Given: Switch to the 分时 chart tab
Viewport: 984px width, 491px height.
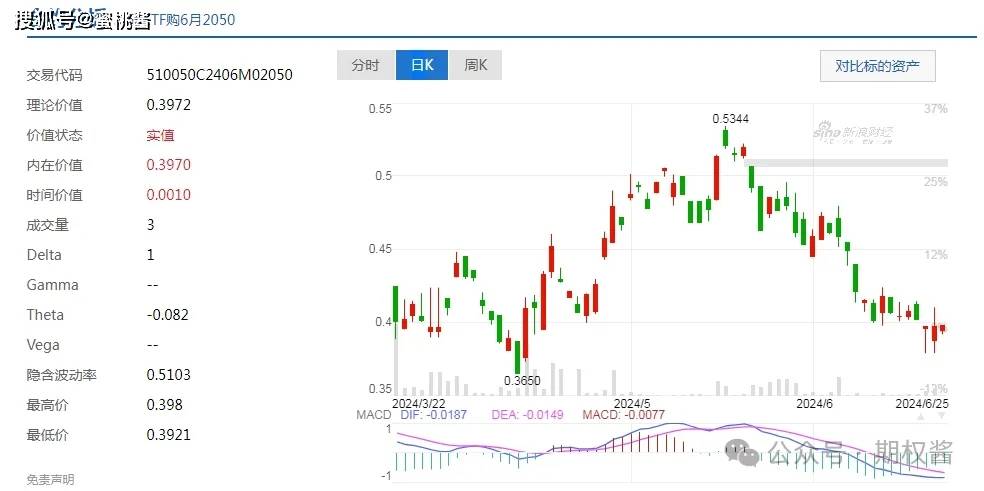Looking at the screenshot, I should (365, 66).
